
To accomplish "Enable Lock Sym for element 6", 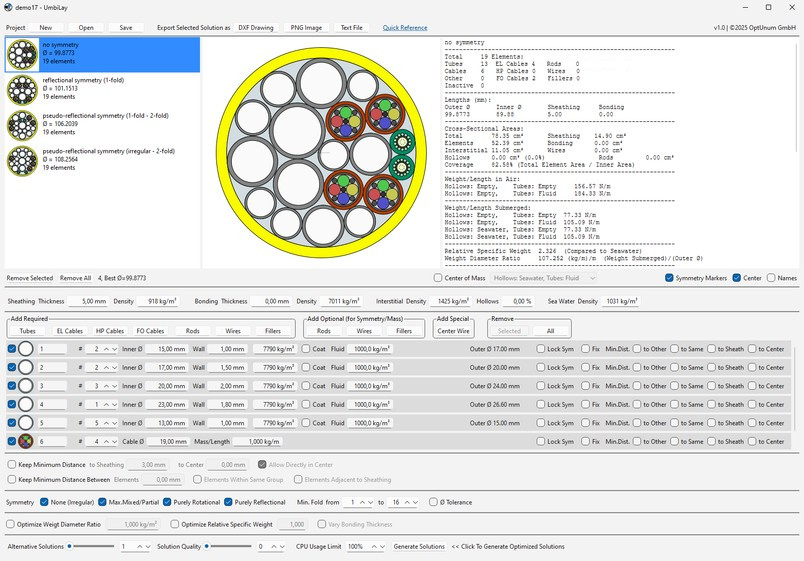I will coord(540,441).
